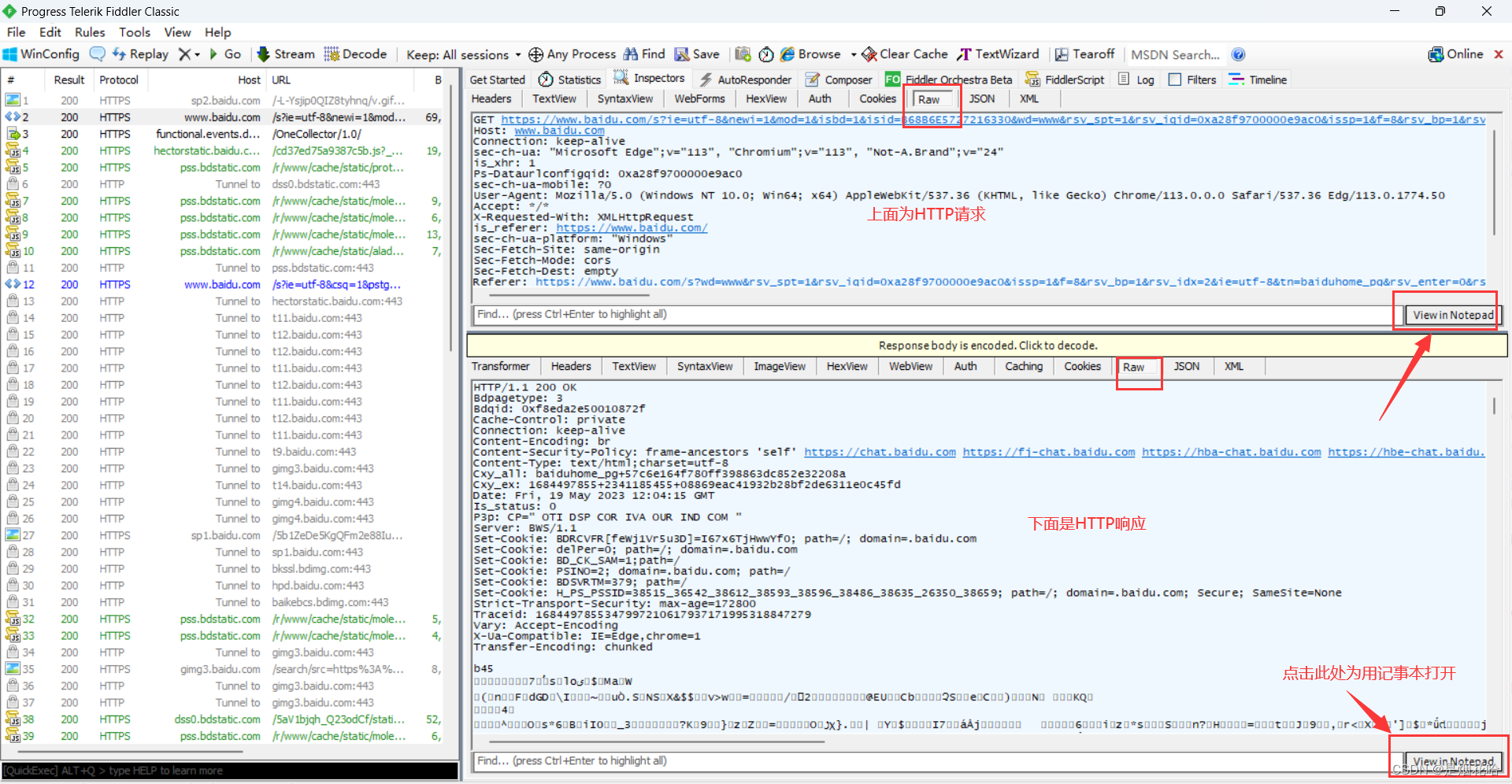This screenshot has height=784, width=1512.
Task: Open the Browse dropdown arrow
Action: (x=853, y=54)
